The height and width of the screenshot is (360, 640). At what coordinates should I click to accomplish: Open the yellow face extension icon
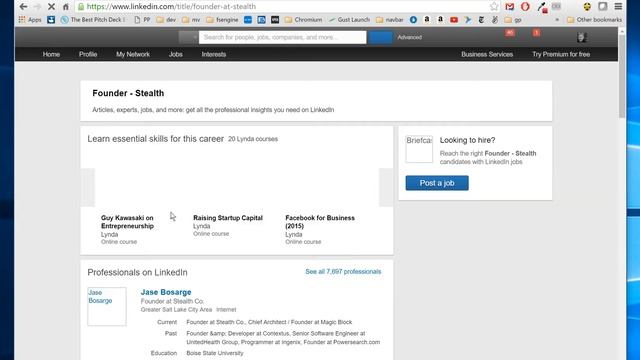pos(587,7)
